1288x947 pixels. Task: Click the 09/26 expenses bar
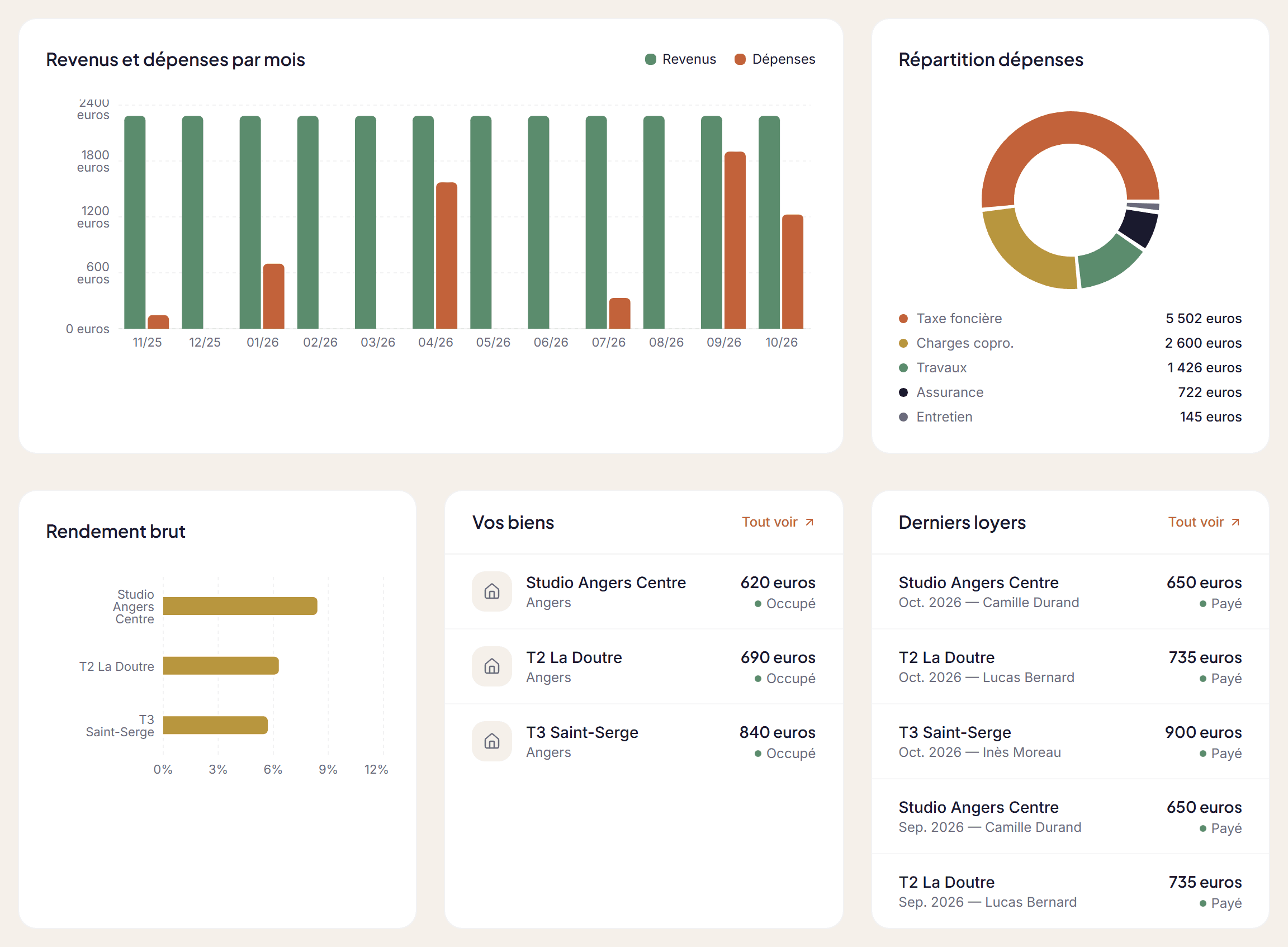coord(735,240)
